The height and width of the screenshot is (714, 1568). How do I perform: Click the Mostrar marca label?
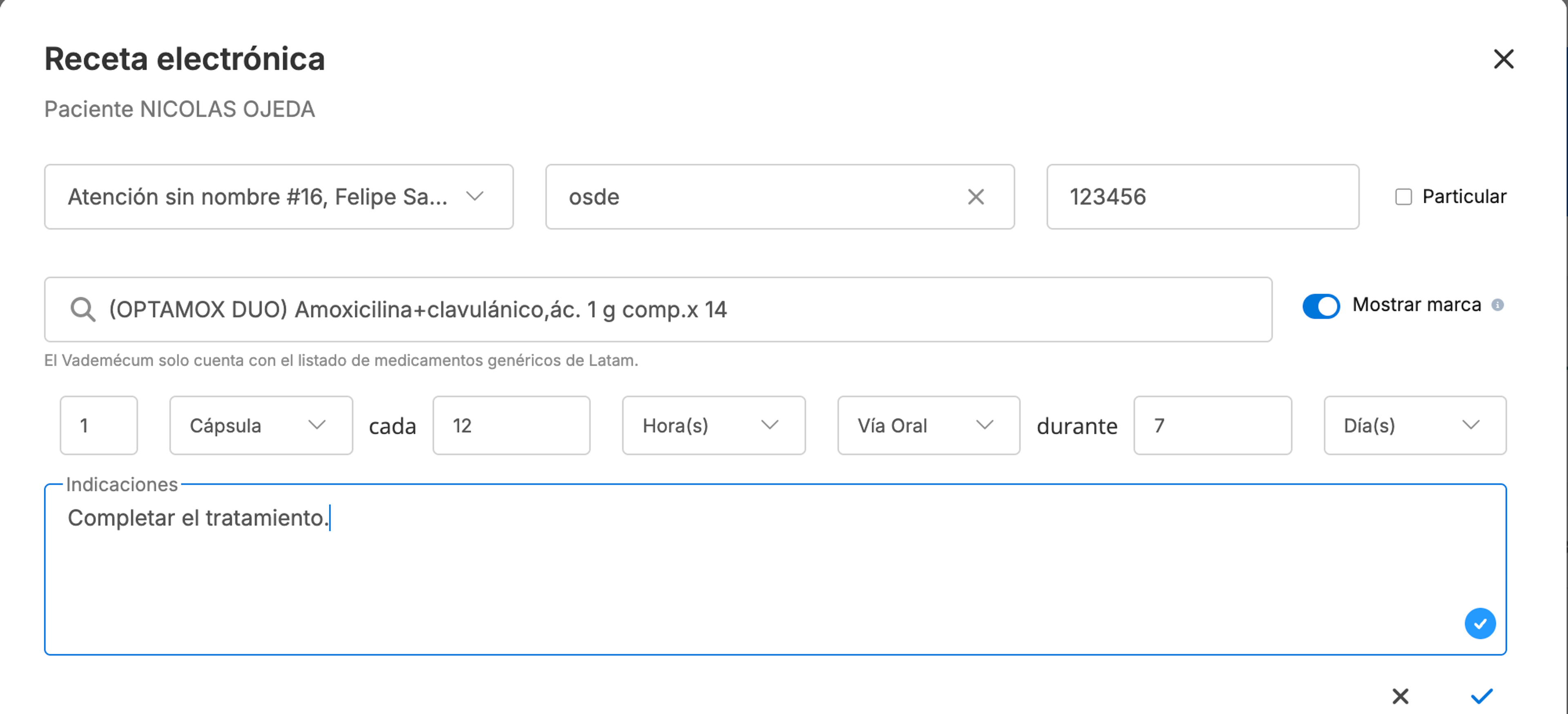[x=1417, y=305]
